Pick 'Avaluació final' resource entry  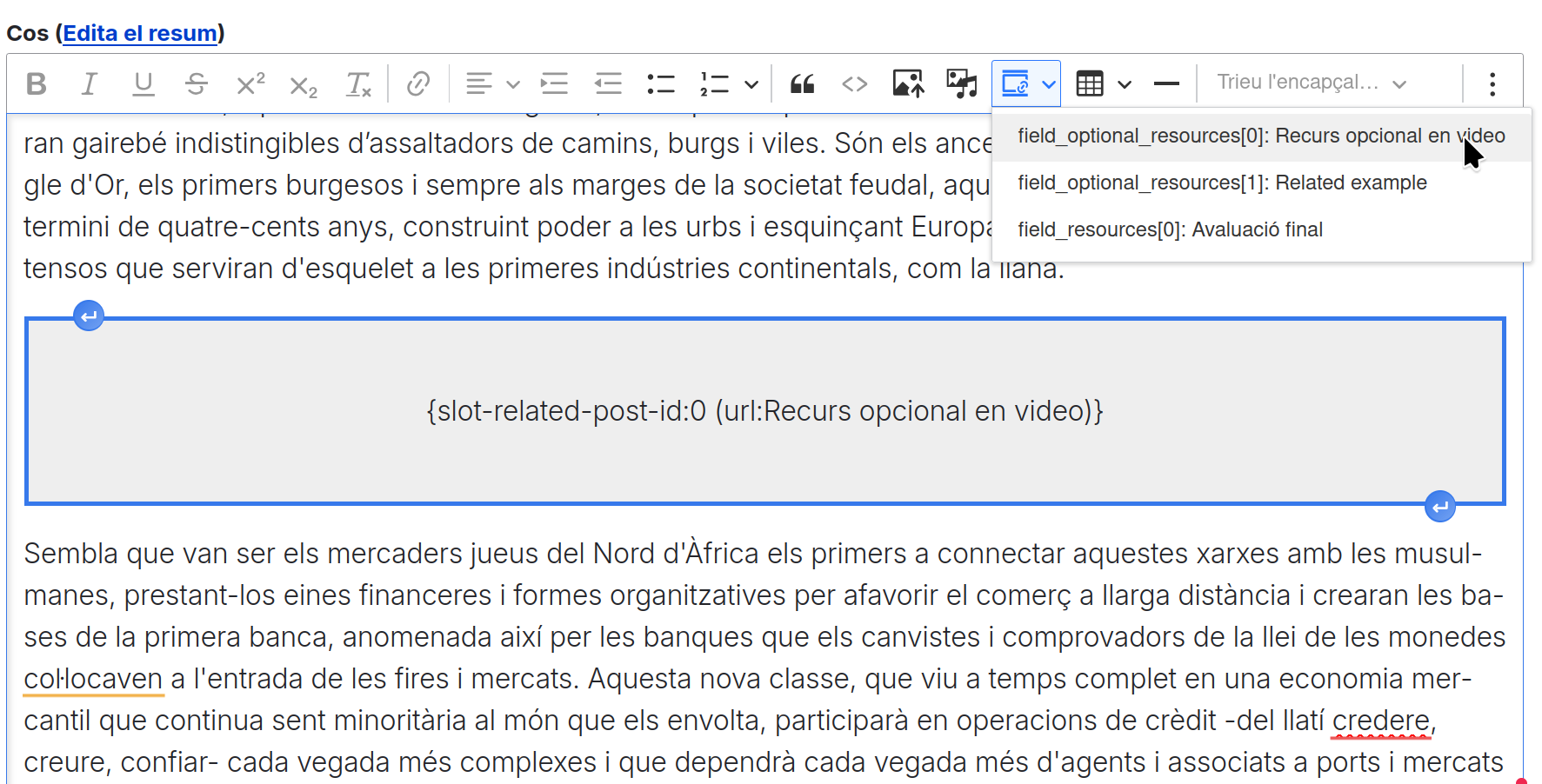pyautogui.click(x=1261, y=229)
